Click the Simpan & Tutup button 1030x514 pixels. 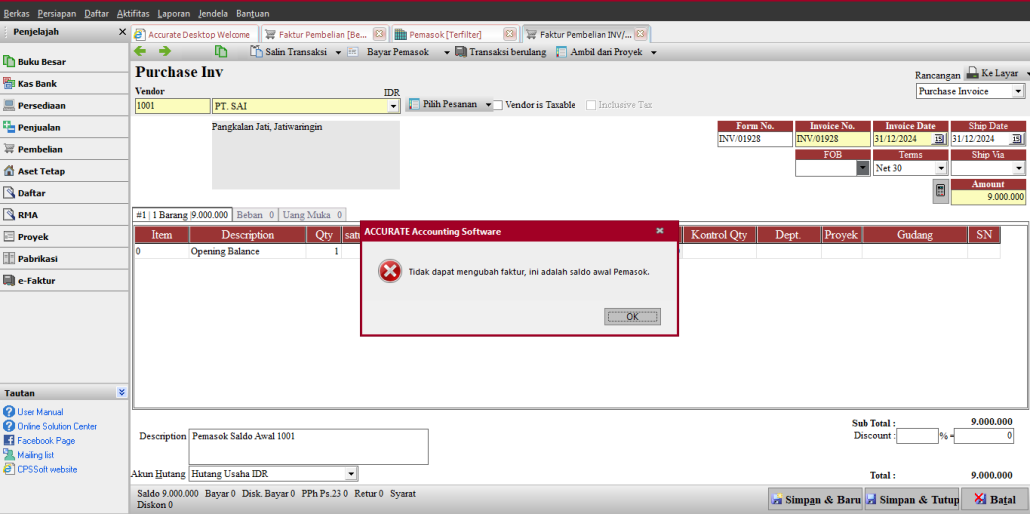[911, 499]
